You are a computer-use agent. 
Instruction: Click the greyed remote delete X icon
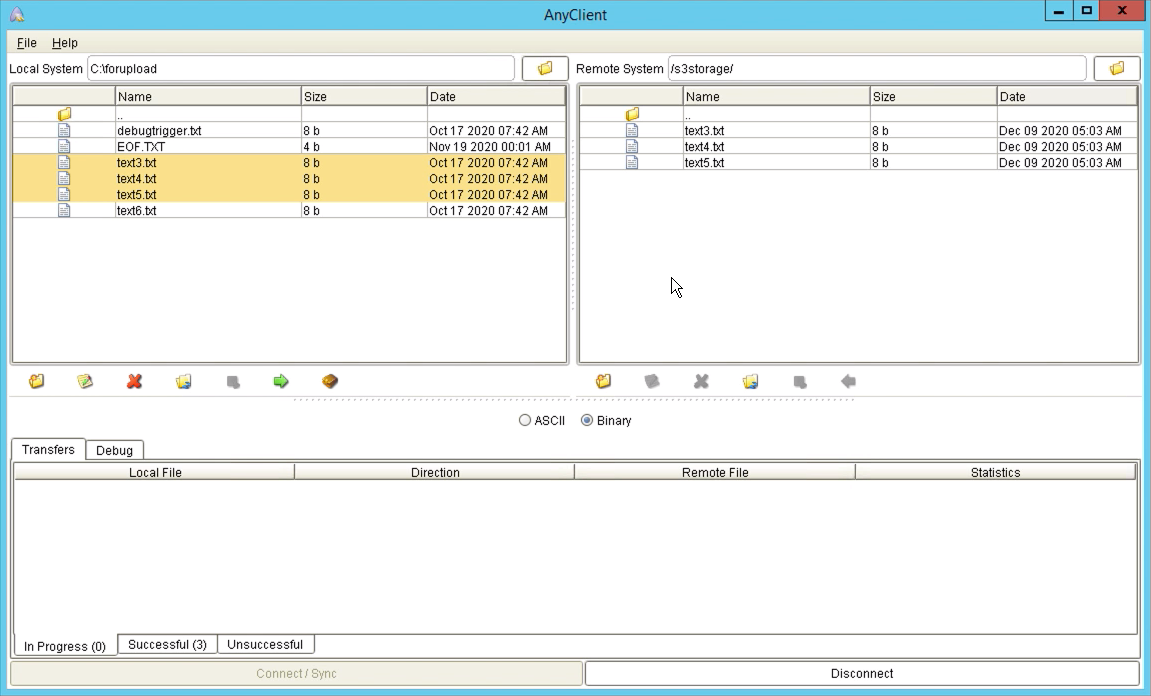(701, 381)
